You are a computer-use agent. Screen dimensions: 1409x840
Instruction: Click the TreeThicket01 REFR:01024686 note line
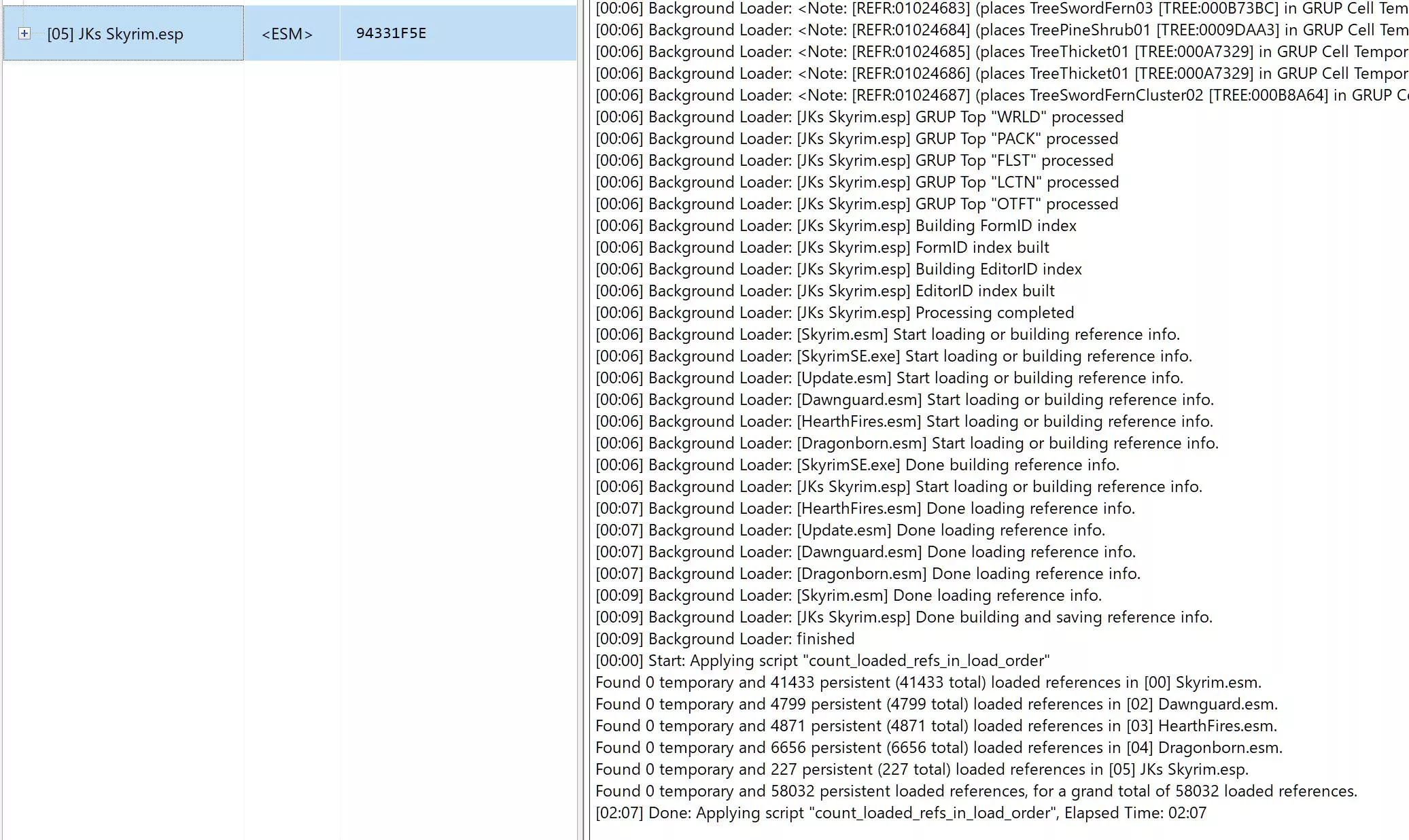click(x=1002, y=73)
